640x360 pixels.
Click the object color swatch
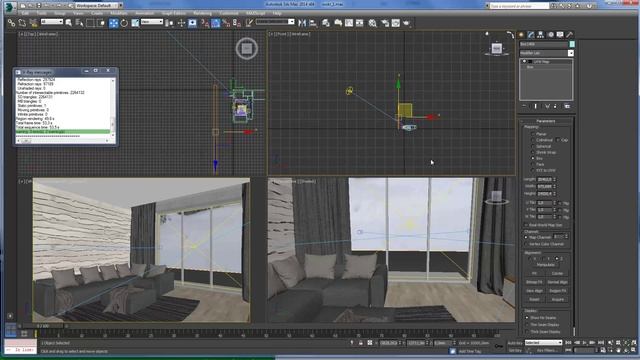(x=572, y=44)
